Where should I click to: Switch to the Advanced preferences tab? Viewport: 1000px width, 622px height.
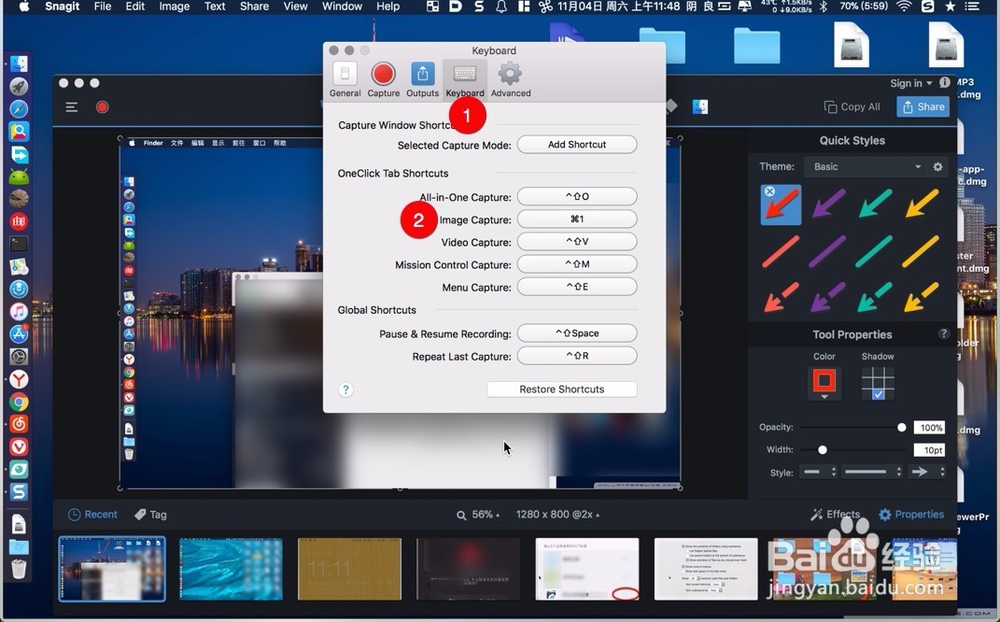click(x=510, y=80)
